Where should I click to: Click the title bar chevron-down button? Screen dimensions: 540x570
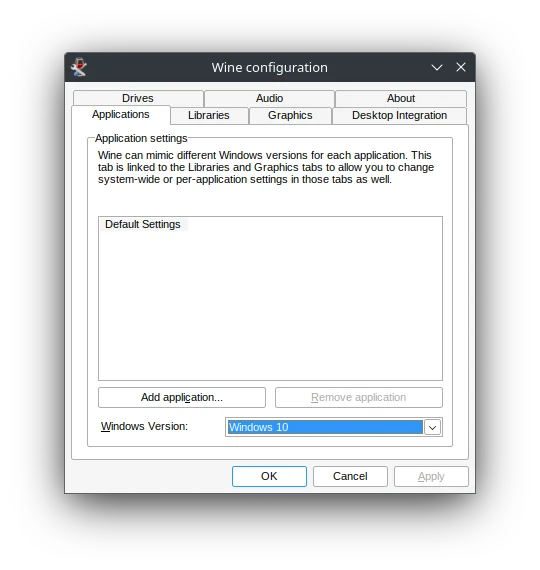coord(437,67)
